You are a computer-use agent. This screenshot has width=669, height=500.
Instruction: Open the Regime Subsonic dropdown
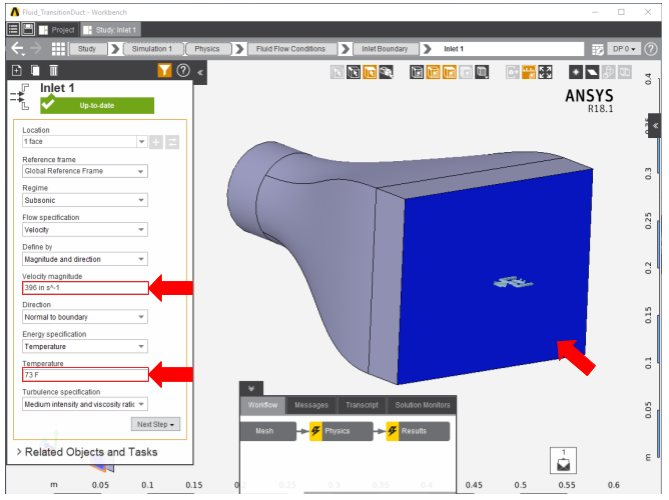(x=85, y=200)
